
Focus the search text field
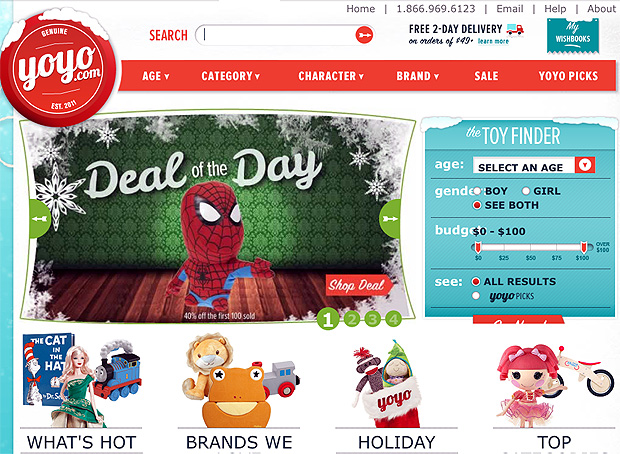[277, 35]
